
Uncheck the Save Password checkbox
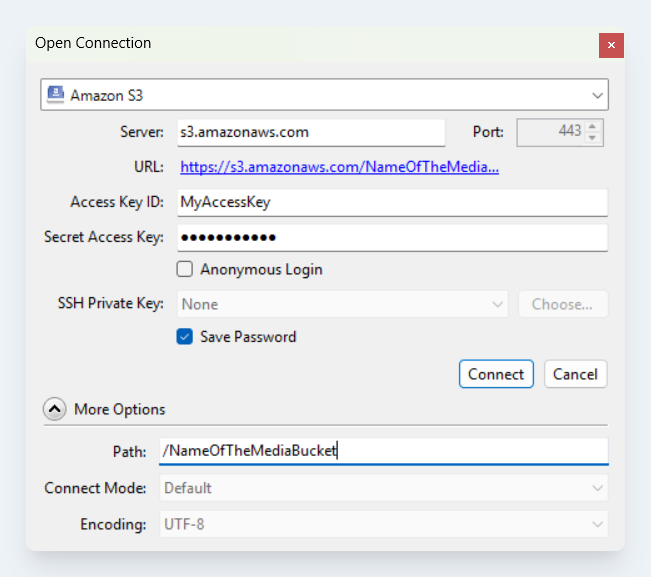pos(184,337)
